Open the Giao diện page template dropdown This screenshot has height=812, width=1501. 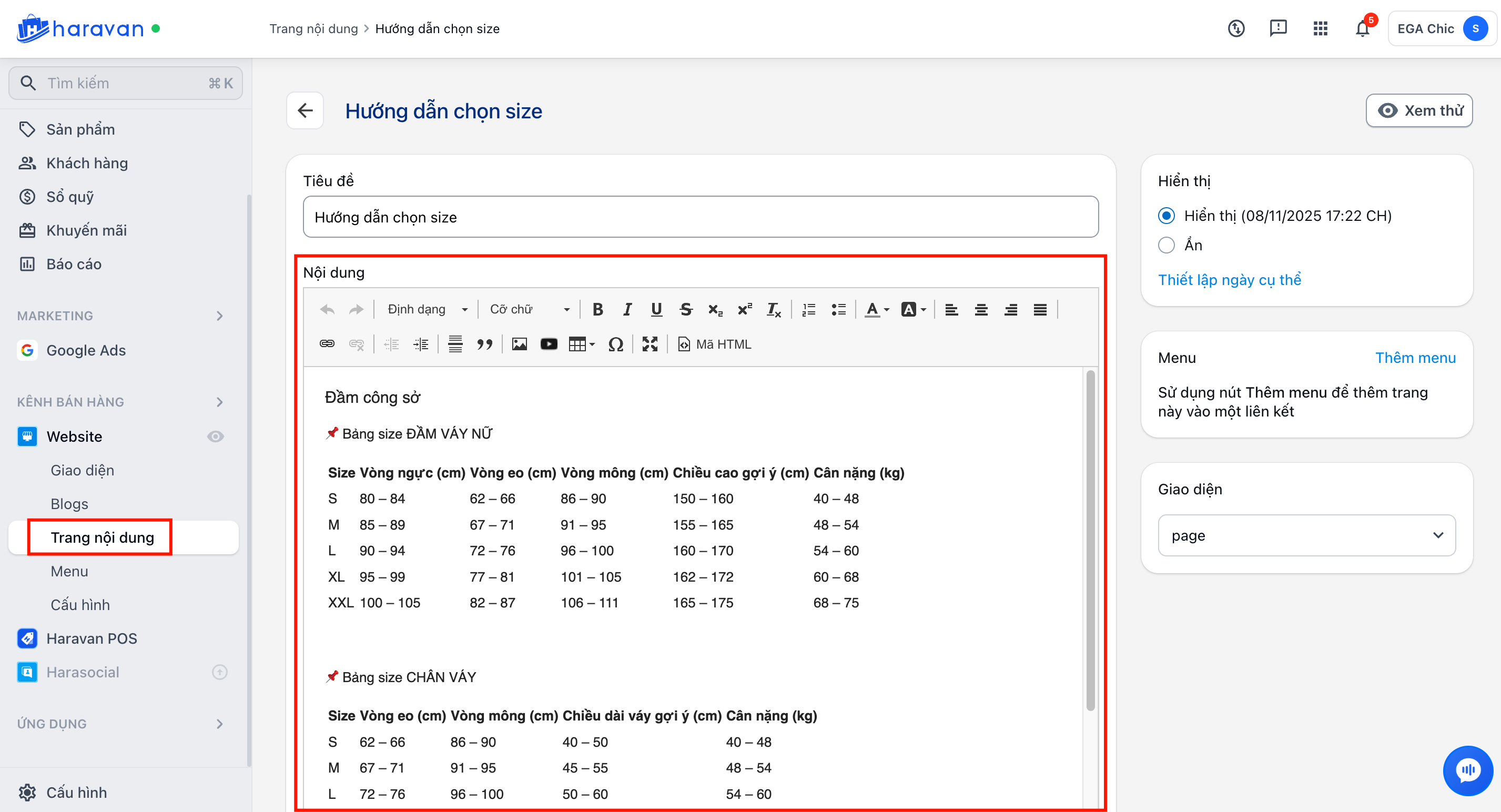pyautogui.click(x=1306, y=535)
